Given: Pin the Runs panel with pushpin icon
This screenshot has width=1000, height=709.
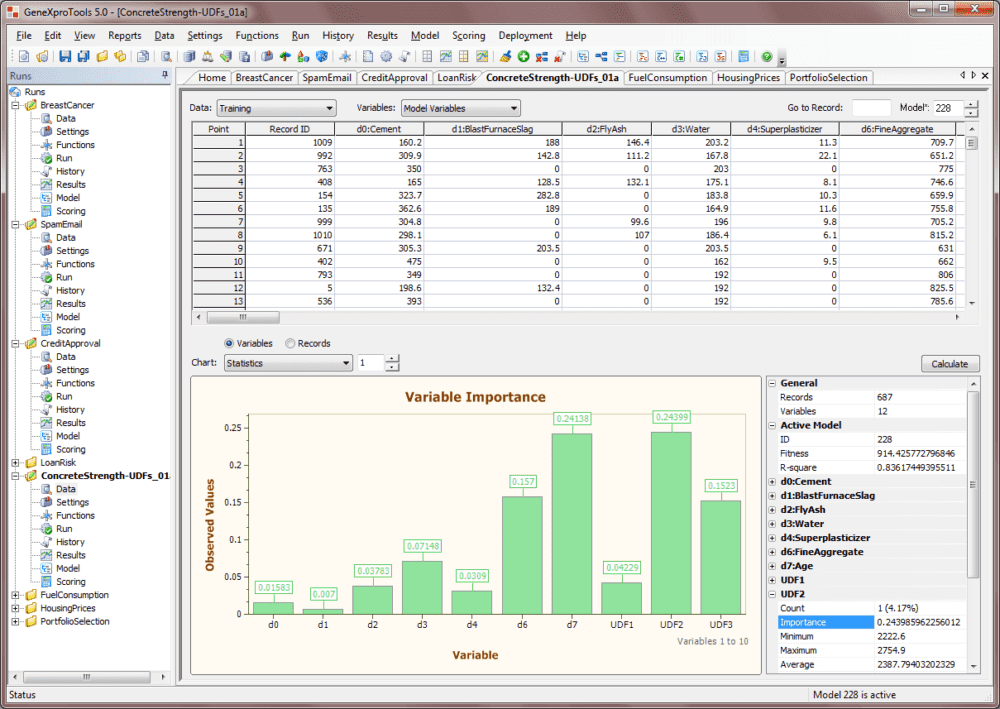Looking at the screenshot, I should [164, 76].
